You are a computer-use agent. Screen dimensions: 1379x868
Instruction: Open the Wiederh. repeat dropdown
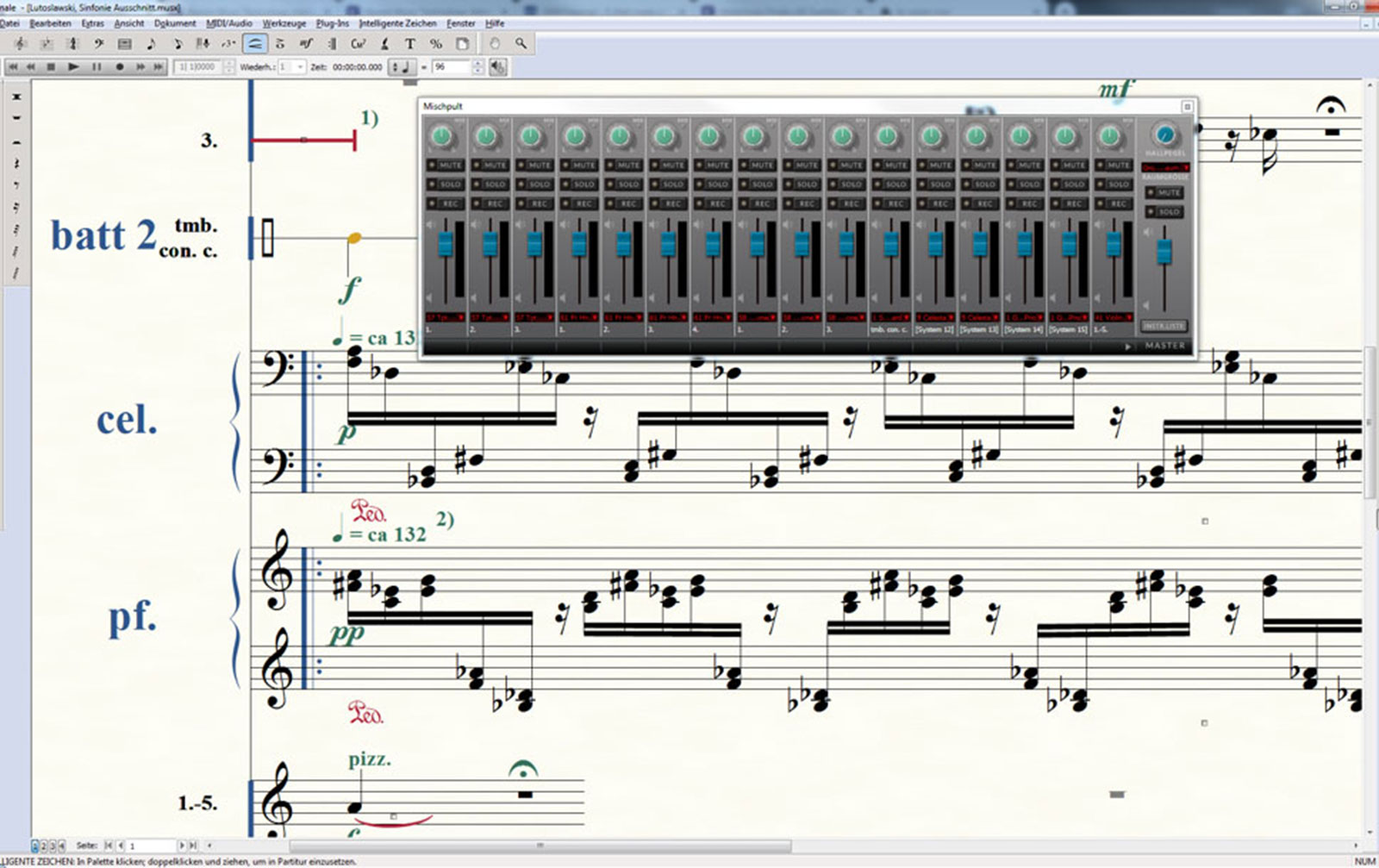tap(292, 66)
